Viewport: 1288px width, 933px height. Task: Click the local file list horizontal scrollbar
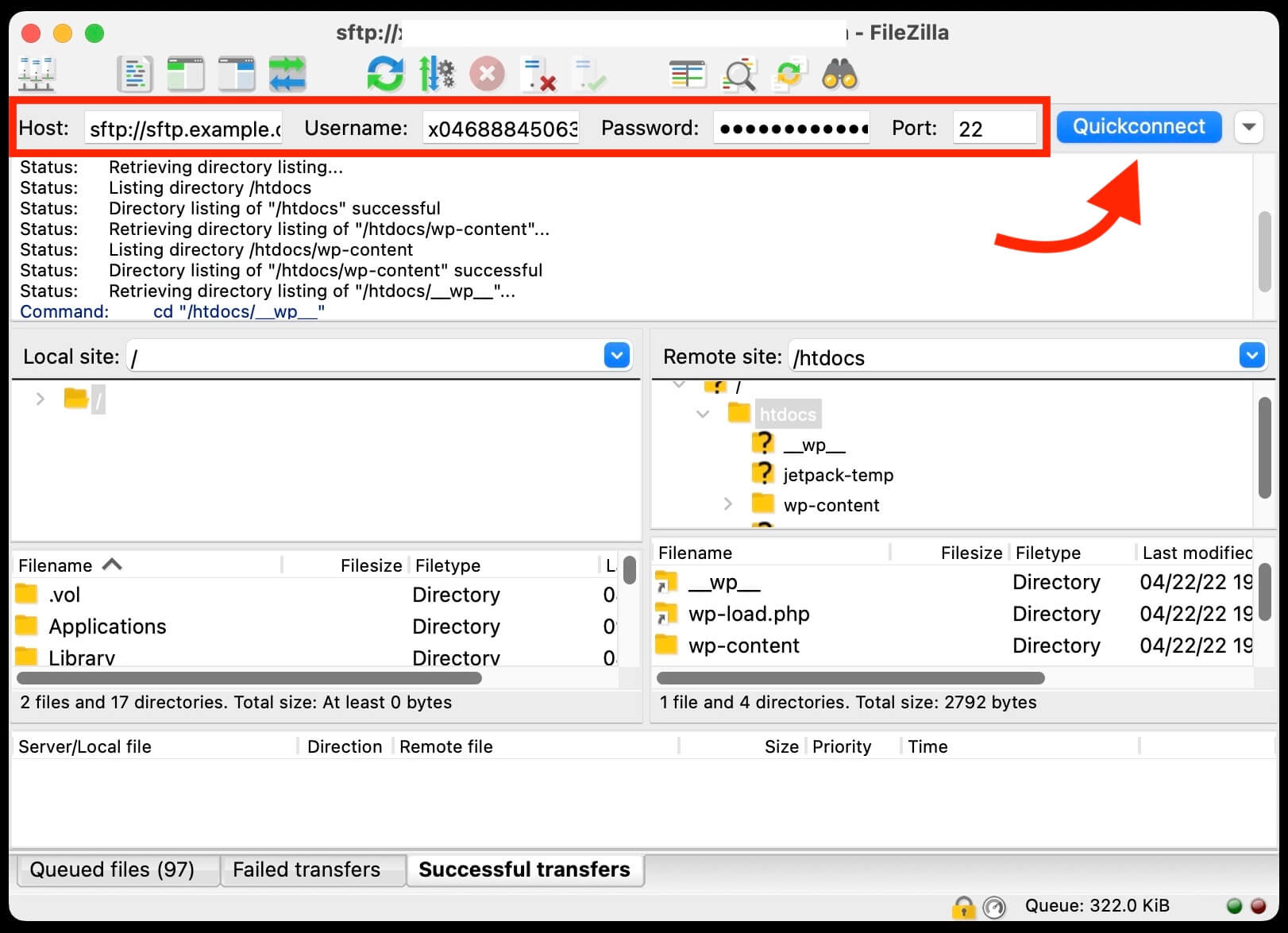249,678
